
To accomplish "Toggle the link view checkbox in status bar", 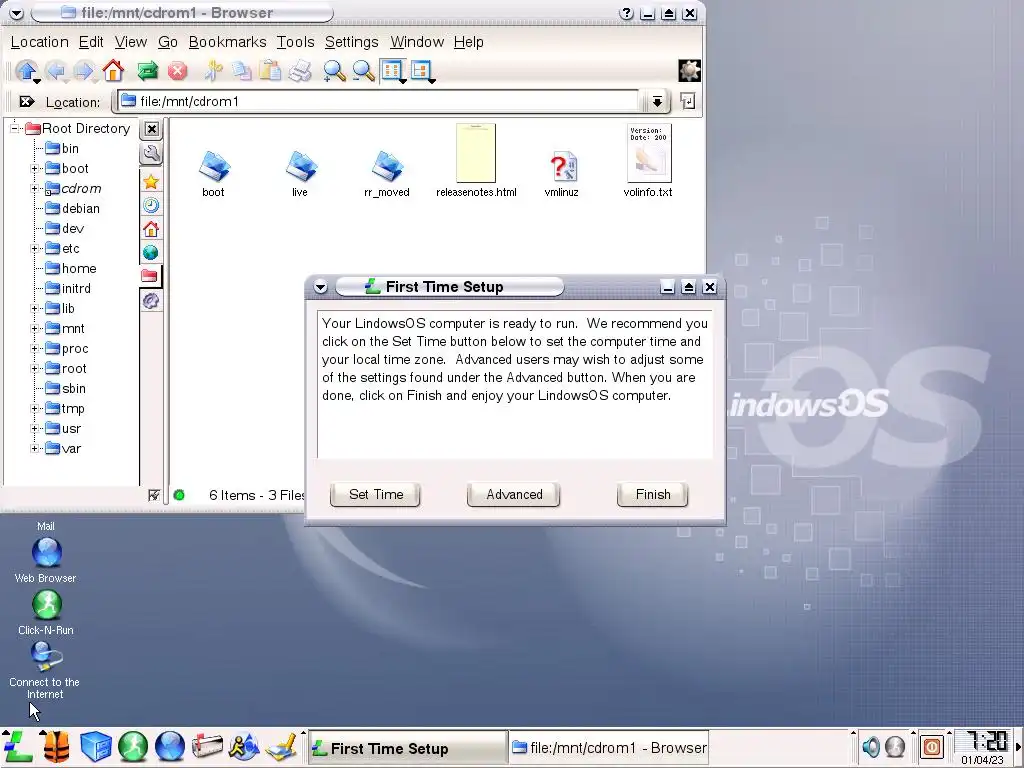I will tap(153, 495).
